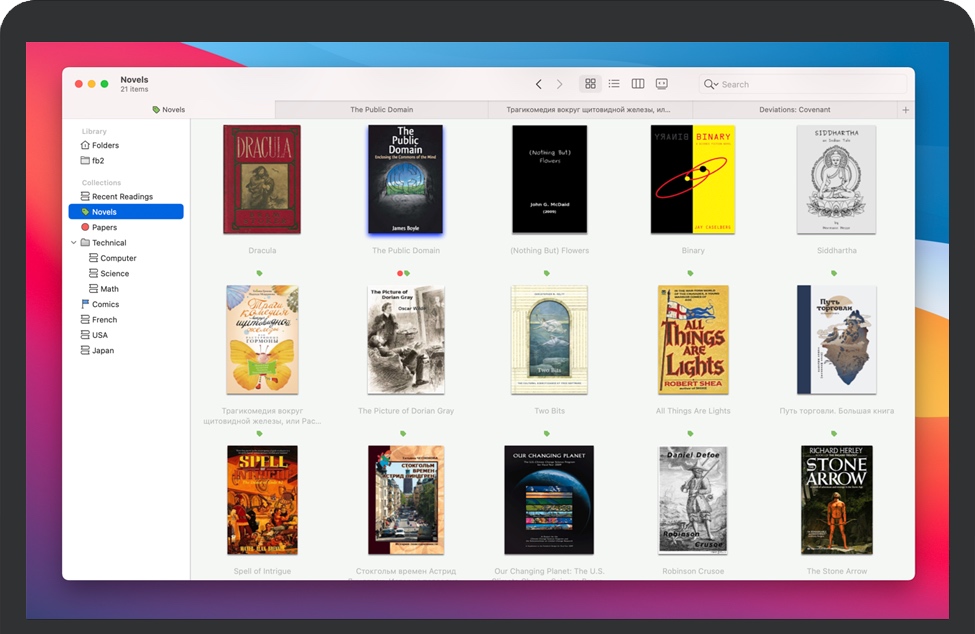Click the cover gallery view icon
This screenshot has height=634, width=975.
click(662, 84)
